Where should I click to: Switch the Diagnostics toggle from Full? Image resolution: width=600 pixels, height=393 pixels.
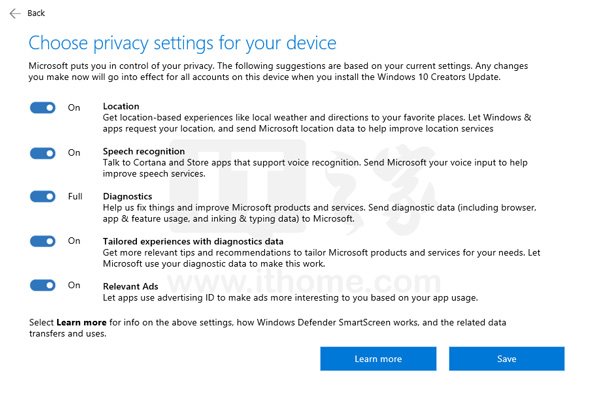[x=43, y=196]
